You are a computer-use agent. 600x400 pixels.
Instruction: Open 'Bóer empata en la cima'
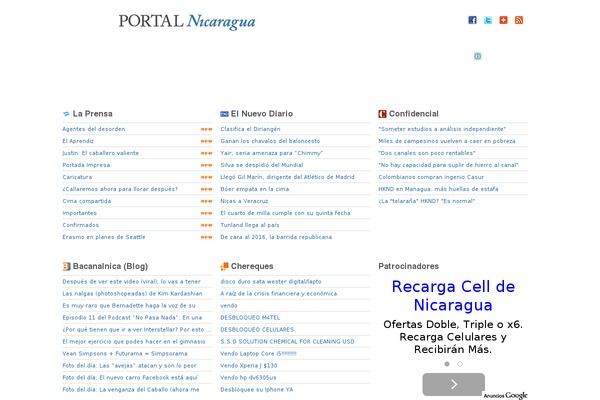tap(254, 189)
